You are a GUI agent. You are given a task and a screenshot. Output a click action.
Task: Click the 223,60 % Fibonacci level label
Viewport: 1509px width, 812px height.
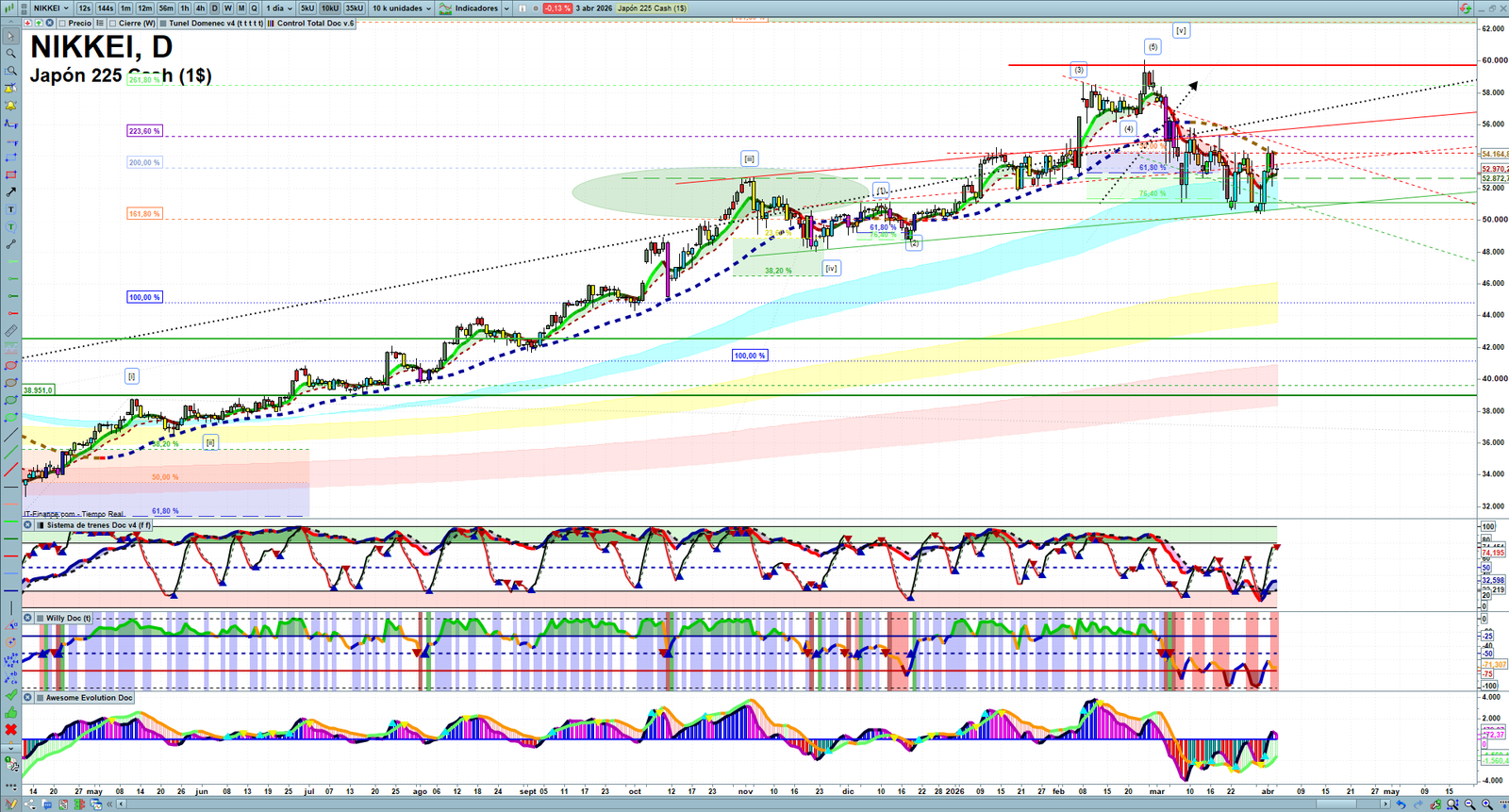click(x=144, y=131)
